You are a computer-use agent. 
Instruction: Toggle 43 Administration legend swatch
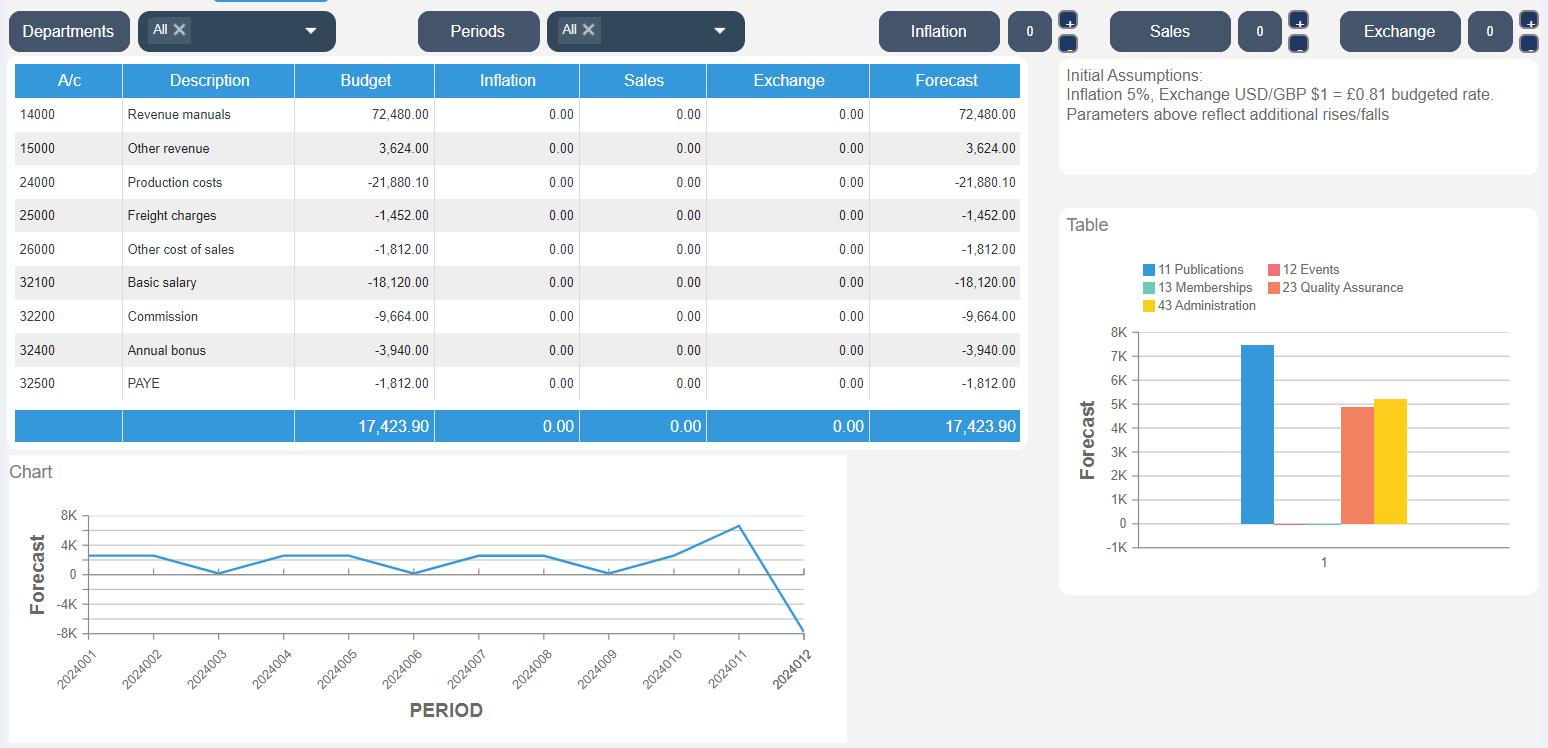click(x=1149, y=306)
